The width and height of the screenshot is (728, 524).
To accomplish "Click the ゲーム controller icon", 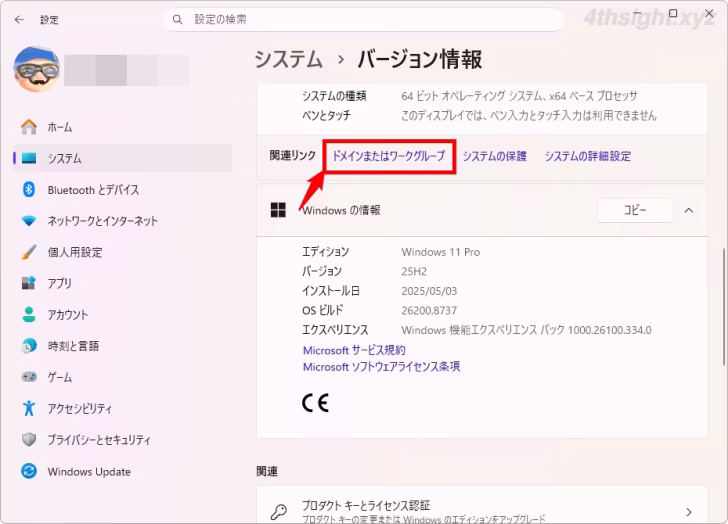I will [29, 377].
